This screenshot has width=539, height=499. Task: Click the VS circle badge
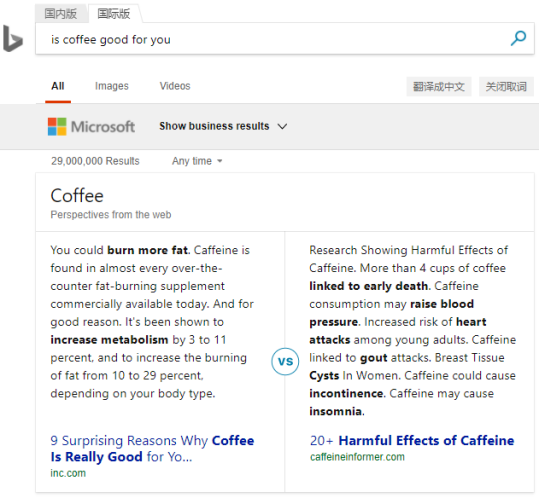[285, 361]
